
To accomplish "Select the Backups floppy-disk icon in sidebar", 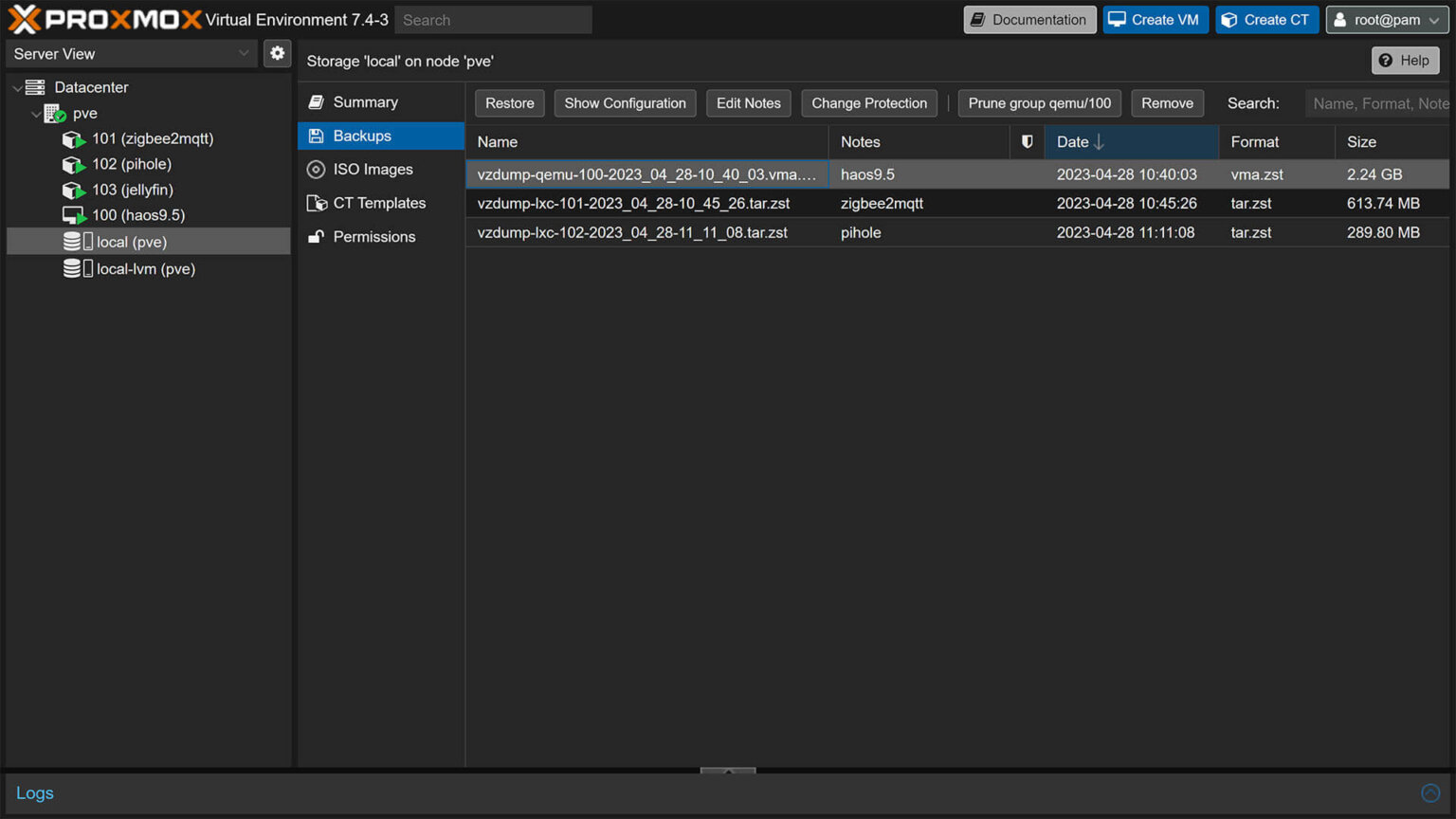I will (x=316, y=136).
